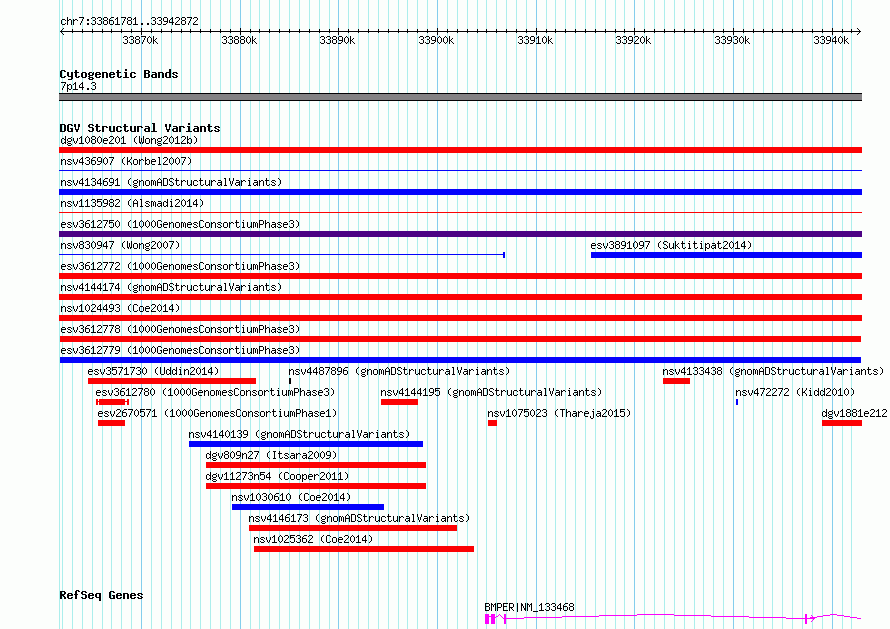This screenshot has width=890, height=629.
Task: Click the 33900k ruler tick label
Action: (x=436, y=40)
